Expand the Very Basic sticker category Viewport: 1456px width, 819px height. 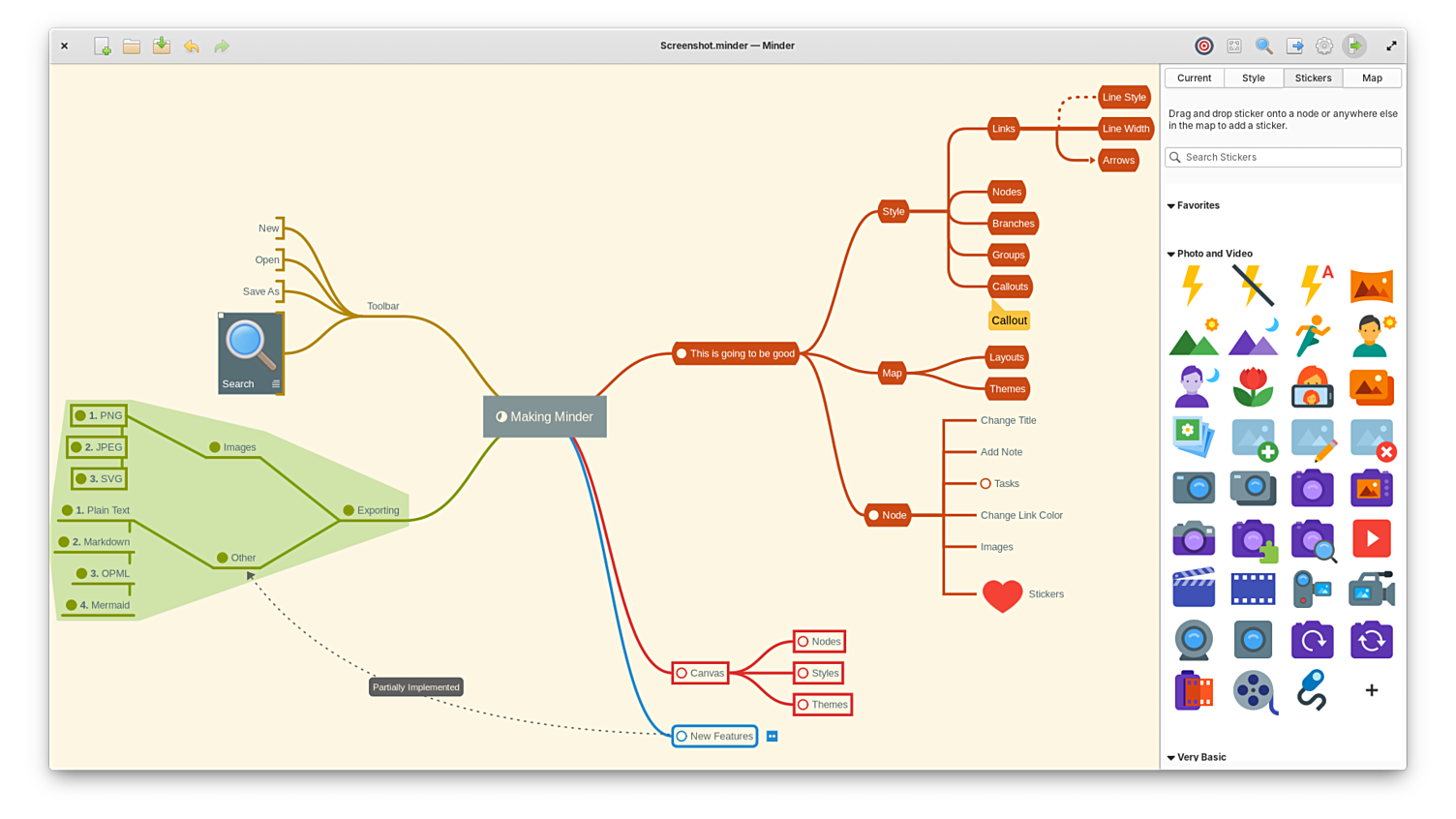[x=1171, y=758]
